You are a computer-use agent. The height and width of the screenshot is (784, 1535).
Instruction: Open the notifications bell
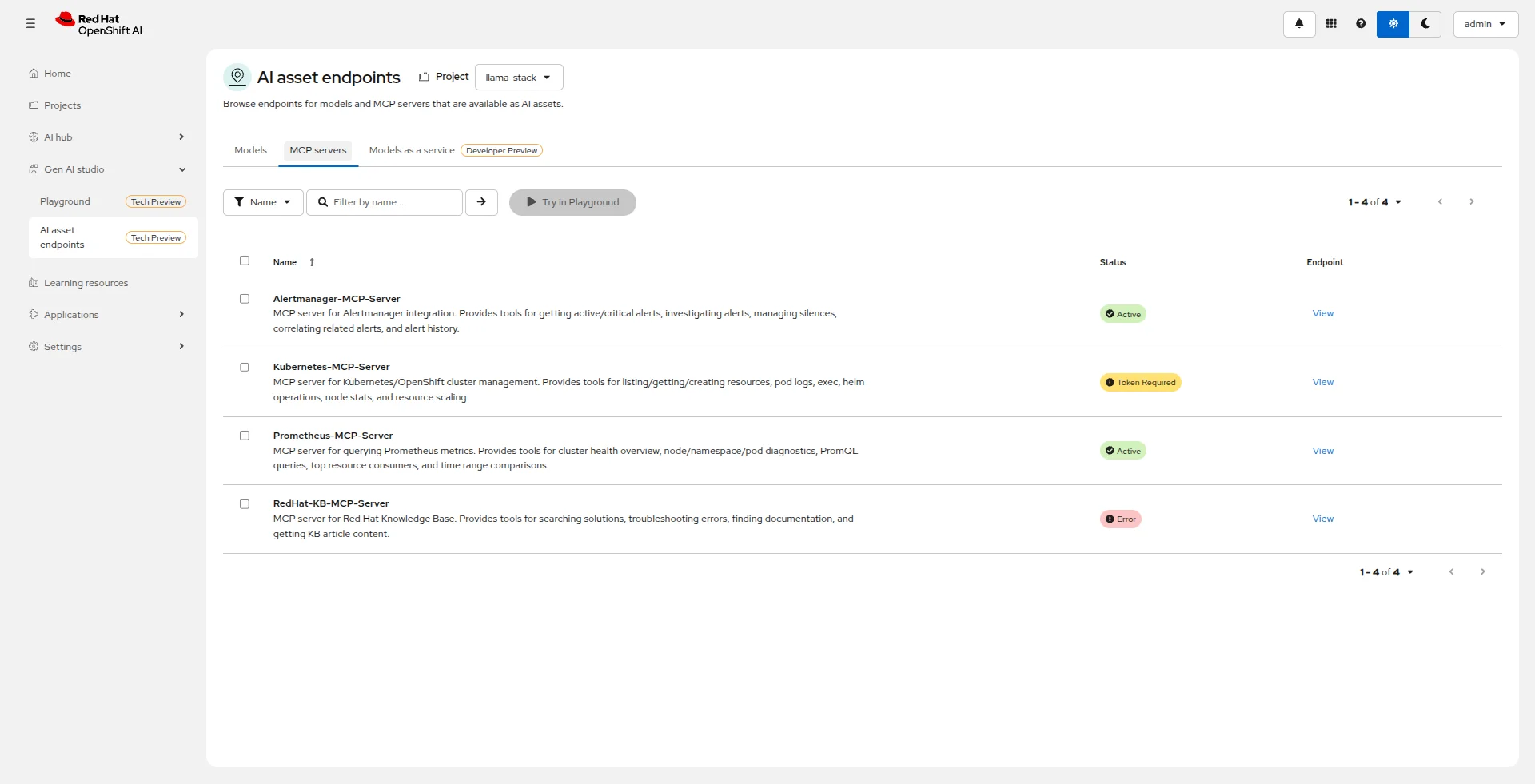point(1299,24)
